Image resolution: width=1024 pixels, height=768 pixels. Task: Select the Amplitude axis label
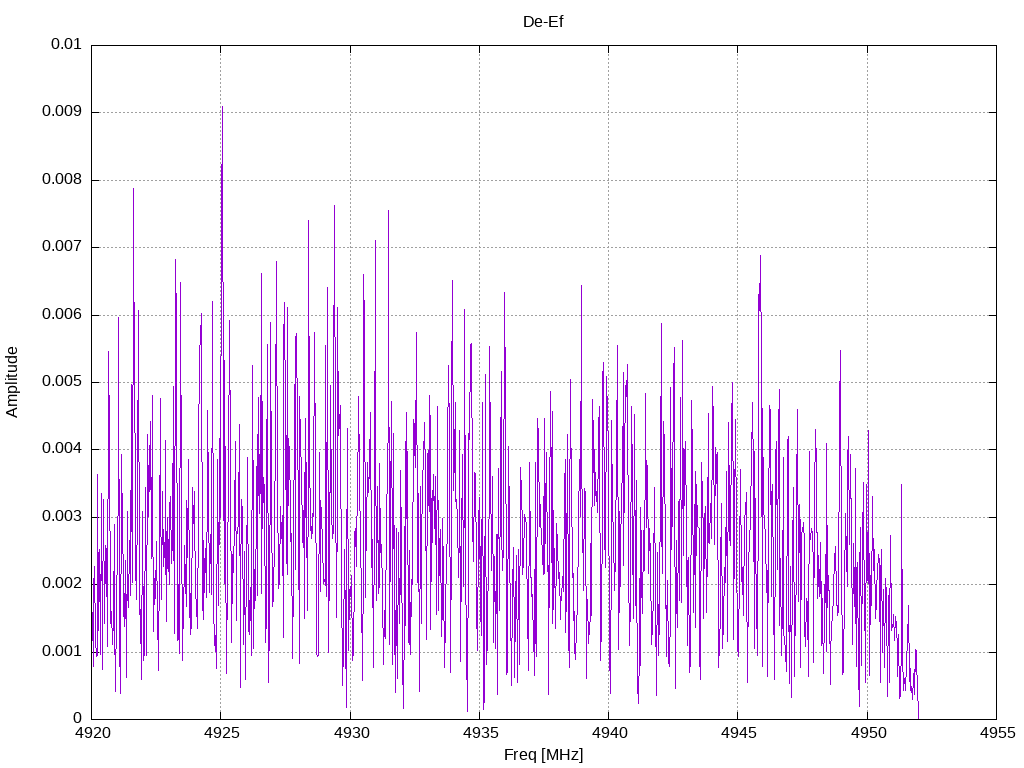tap(12, 382)
